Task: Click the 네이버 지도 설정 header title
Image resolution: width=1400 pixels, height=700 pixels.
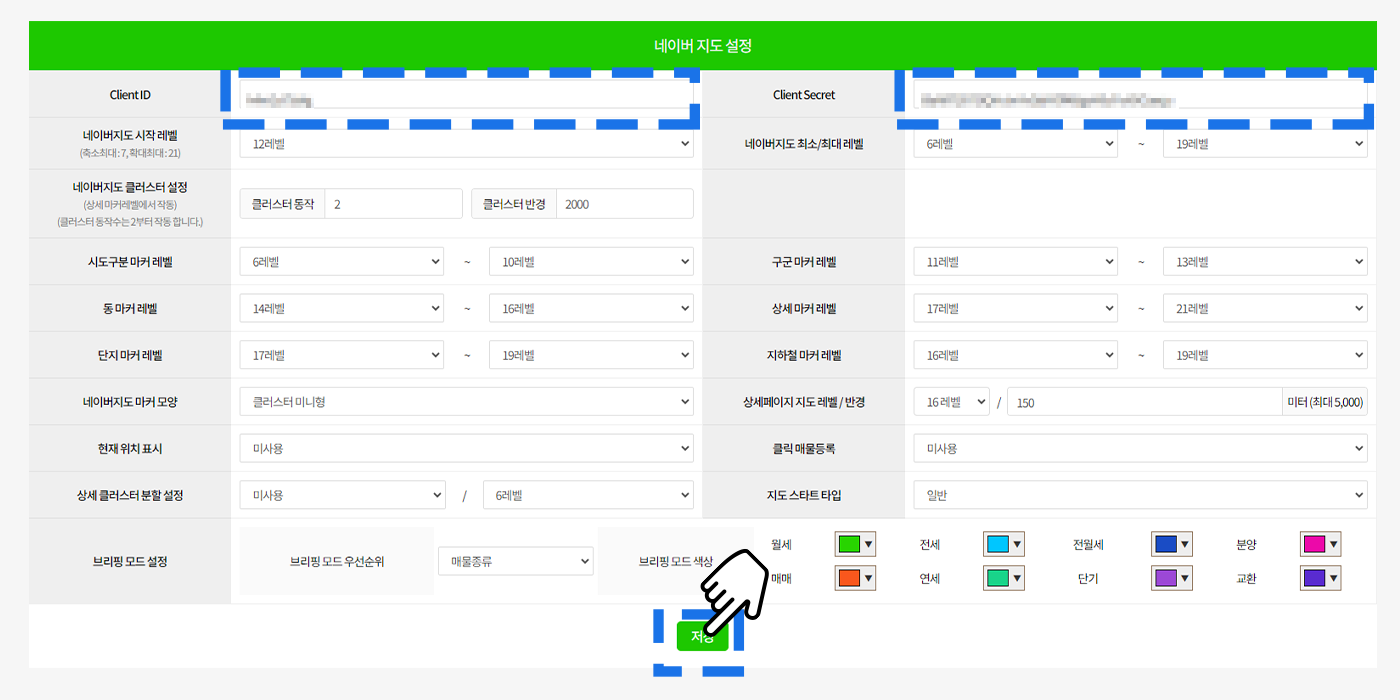Action: tap(702, 46)
